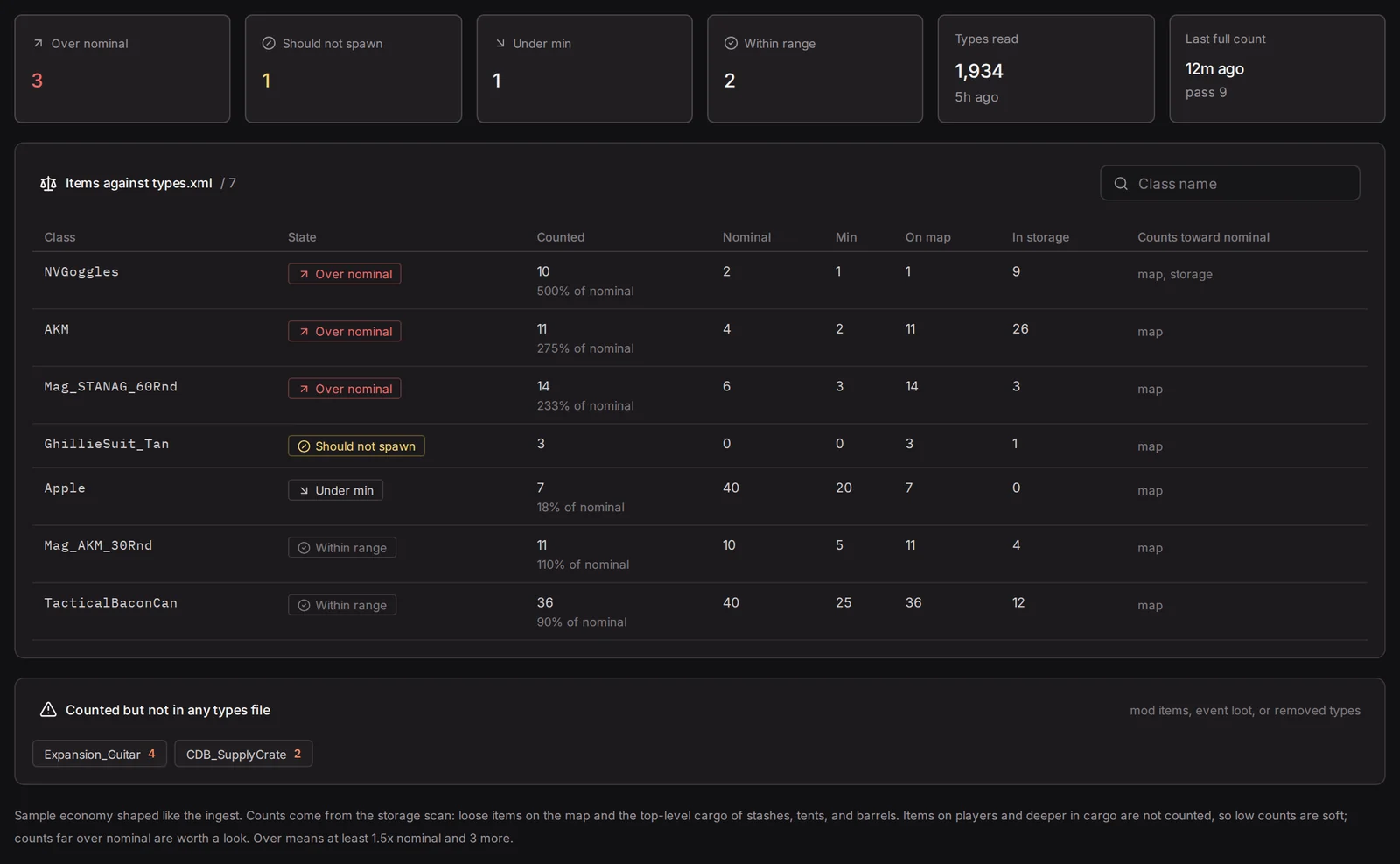The width and height of the screenshot is (1400, 864).
Task: Open the Over nominal summary card
Action: [x=122, y=68]
